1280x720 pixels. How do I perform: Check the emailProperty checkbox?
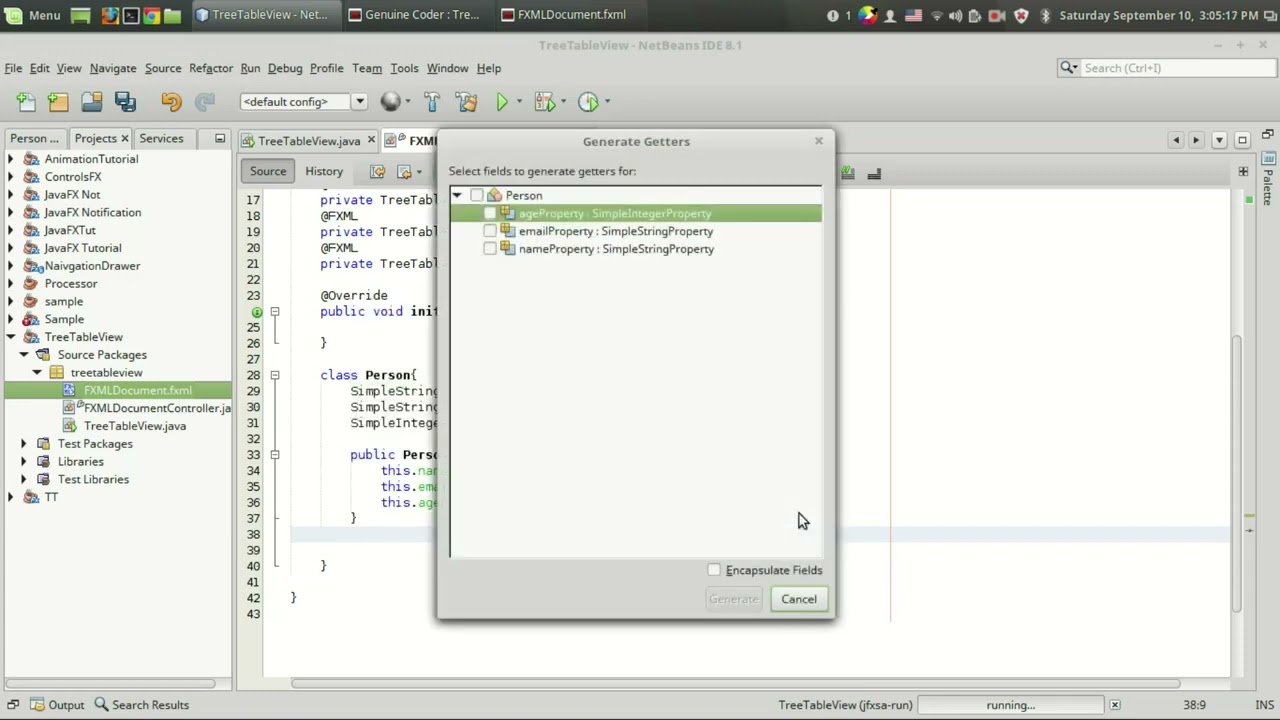(490, 231)
